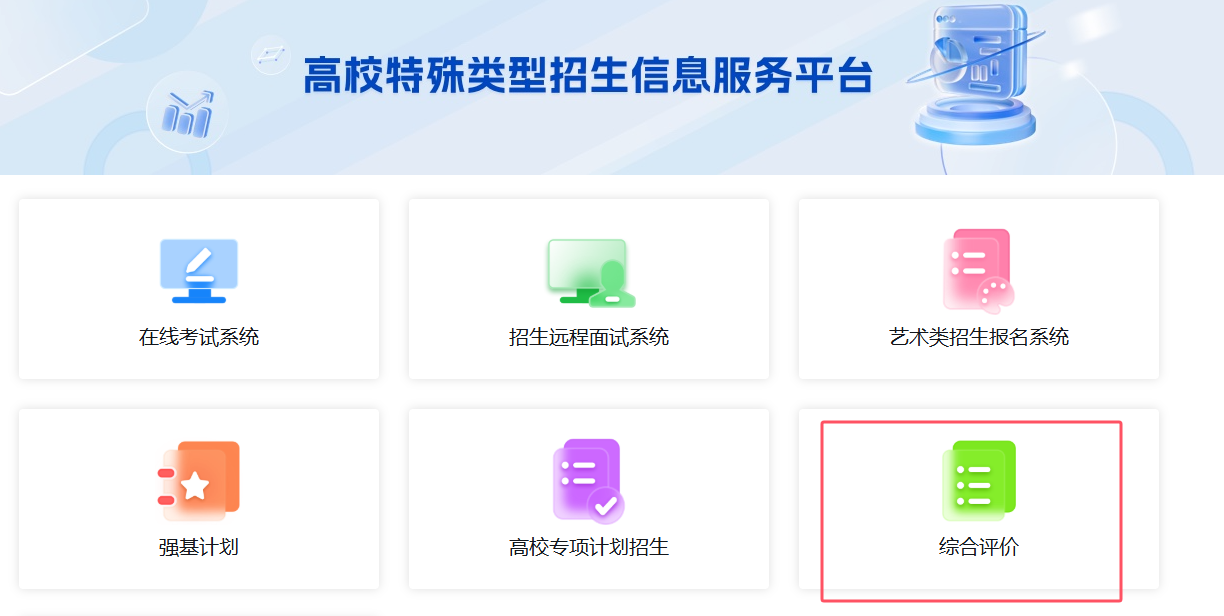Click the 高校特殊类型招生信息服务平台 banner title
Screen dimensions: 1224x616
point(588,76)
